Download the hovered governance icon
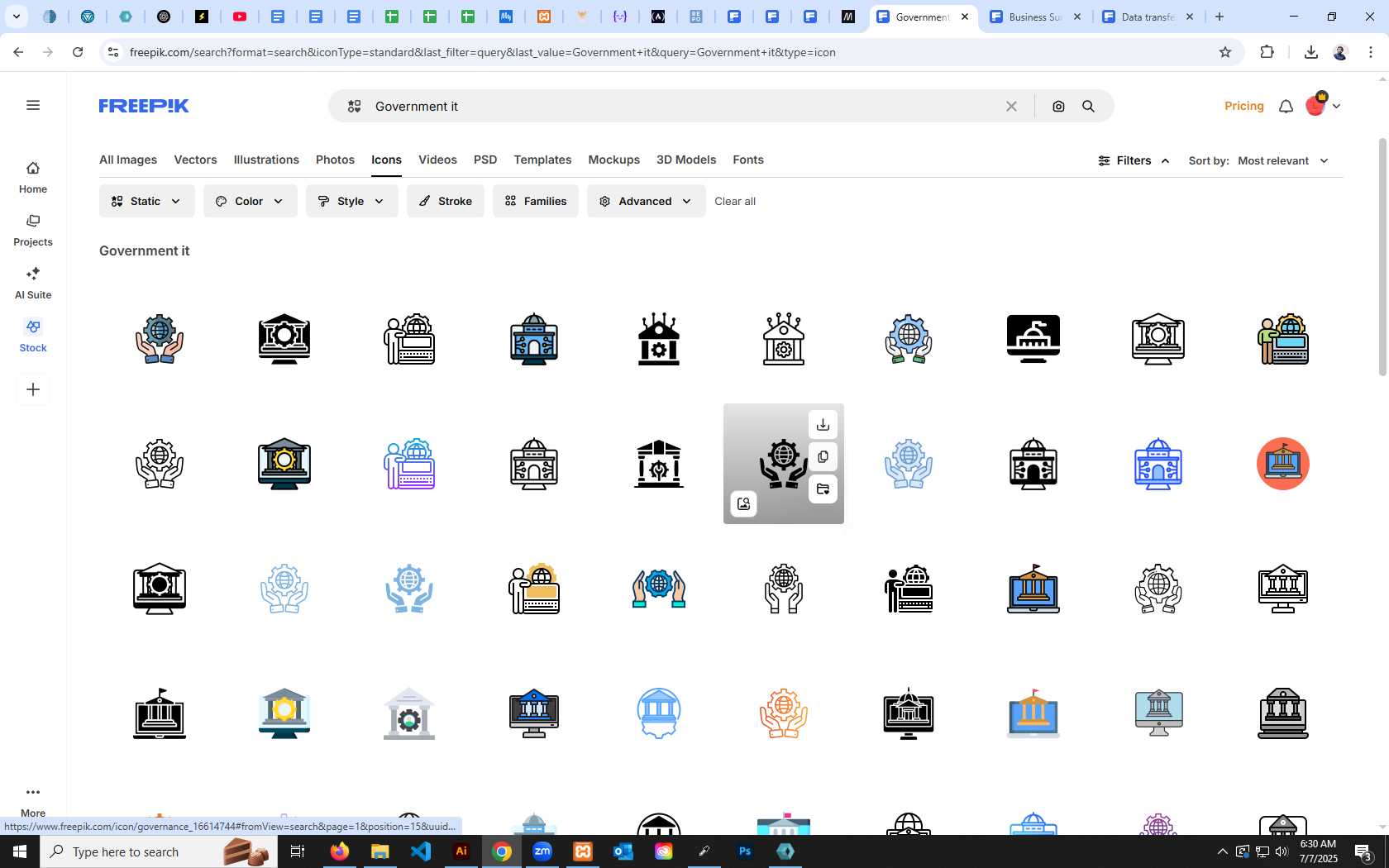 pos(823,425)
